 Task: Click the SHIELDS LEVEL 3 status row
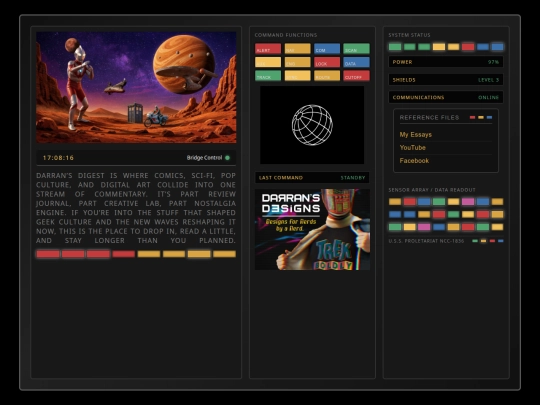click(x=446, y=80)
